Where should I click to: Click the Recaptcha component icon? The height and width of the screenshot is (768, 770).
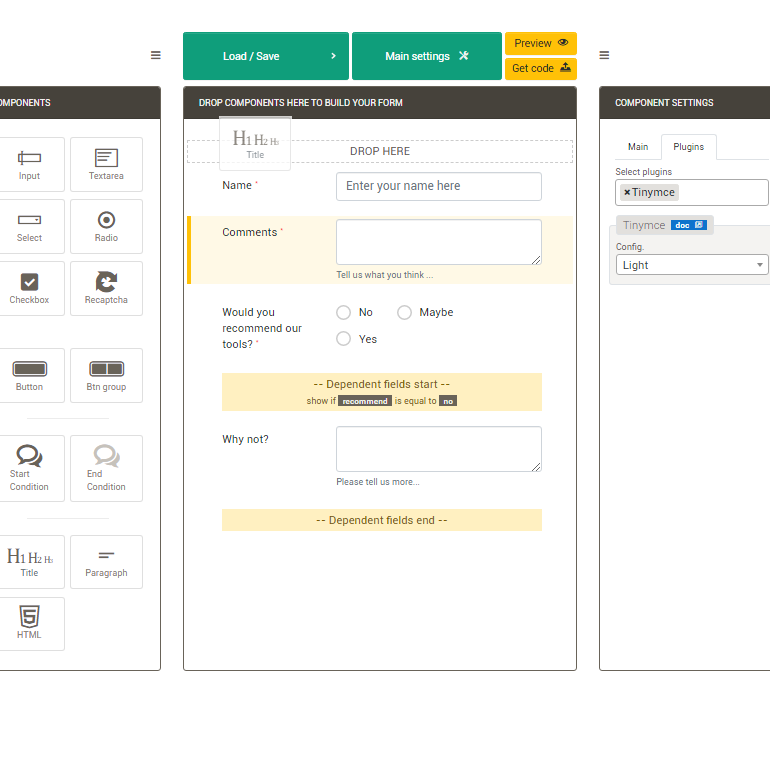coord(106,288)
